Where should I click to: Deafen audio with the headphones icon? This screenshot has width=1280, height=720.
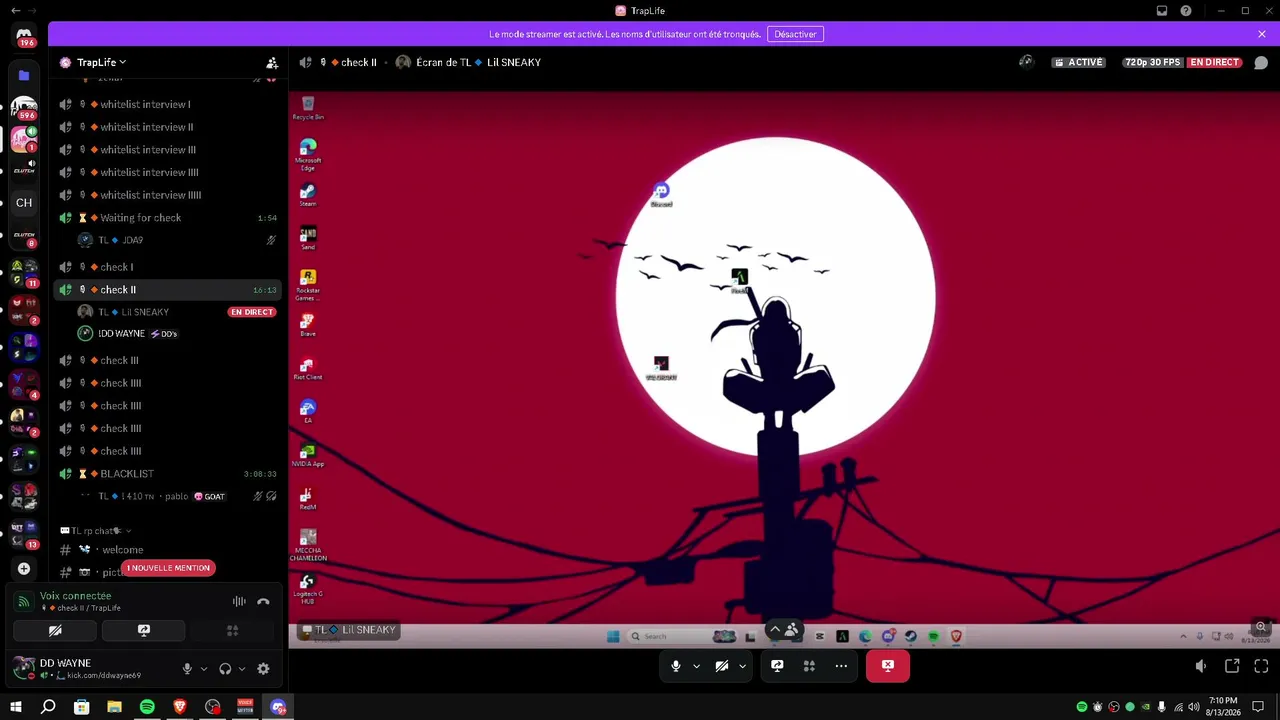[225, 669]
